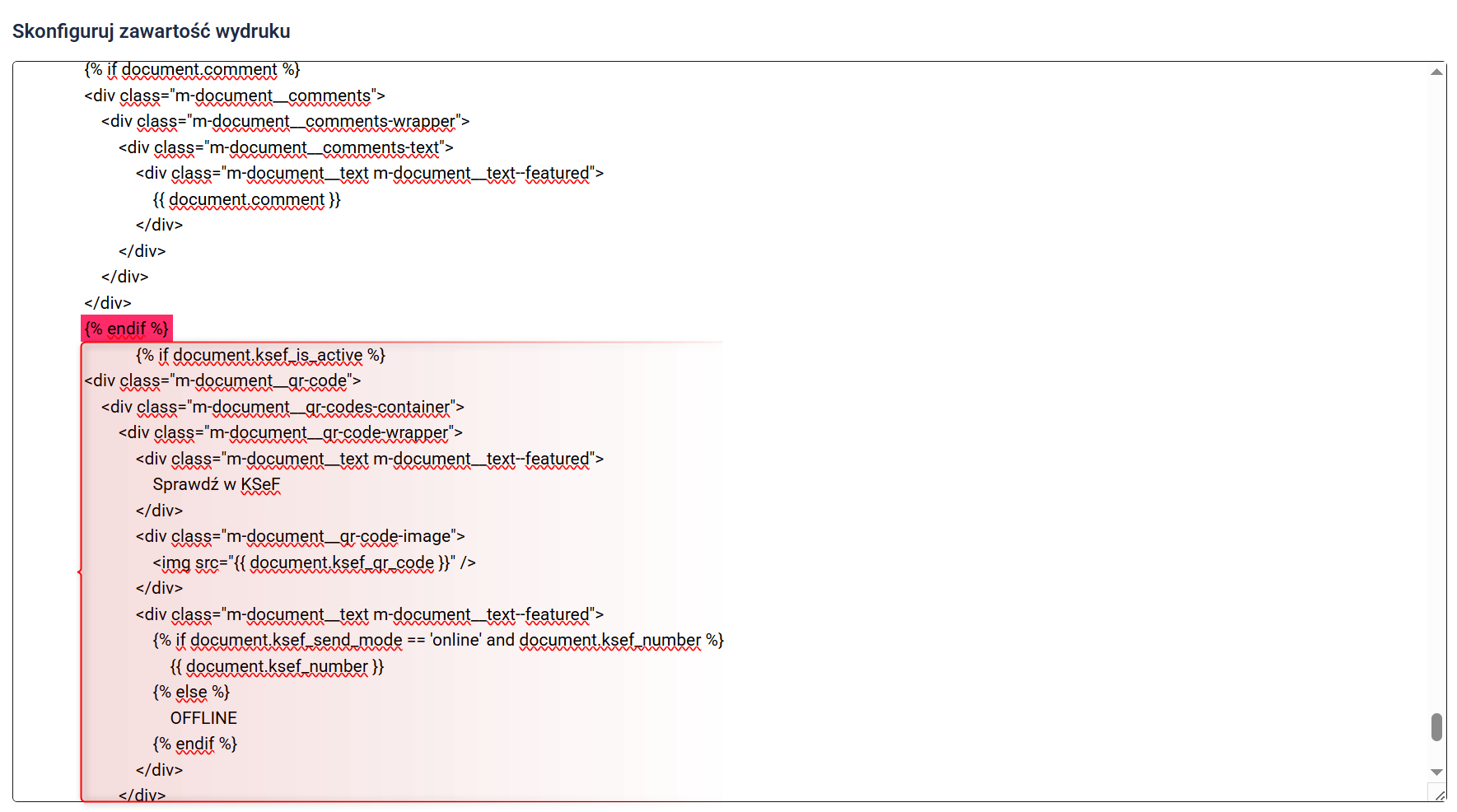Image resolution: width=1457 pixels, height=812 pixels.
Task: Click the OFFLINE text line
Action: click(203, 718)
